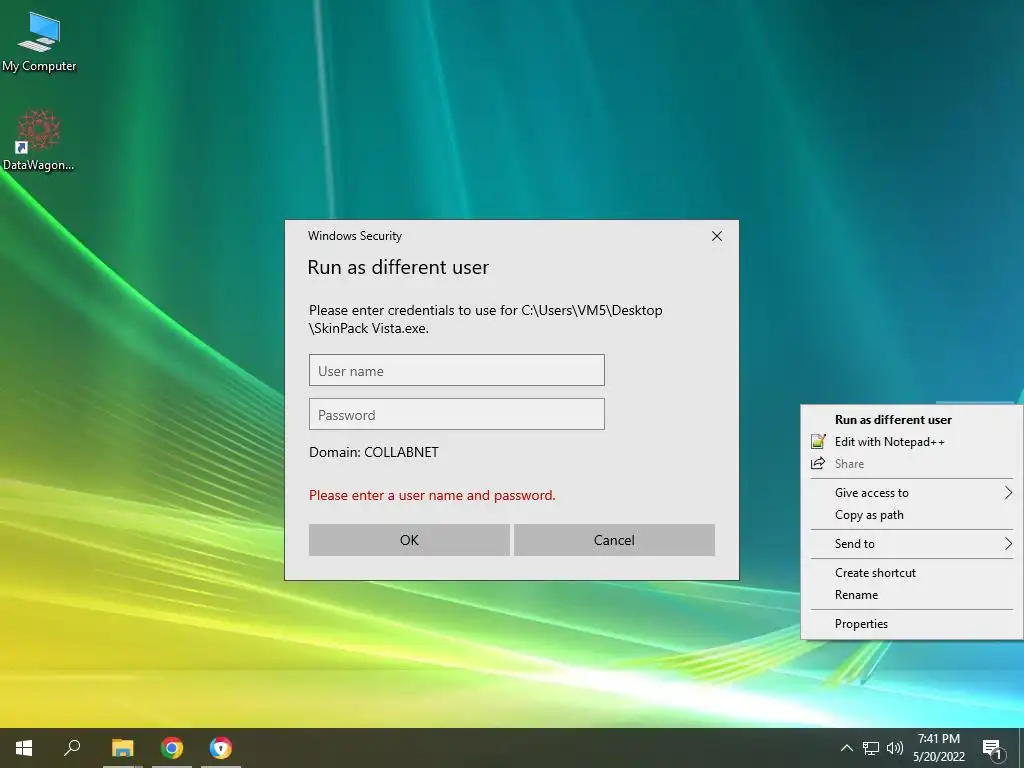This screenshot has width=1024, height=768.
Task: Select the greyed Share menu entry
Action: point(911,464)
